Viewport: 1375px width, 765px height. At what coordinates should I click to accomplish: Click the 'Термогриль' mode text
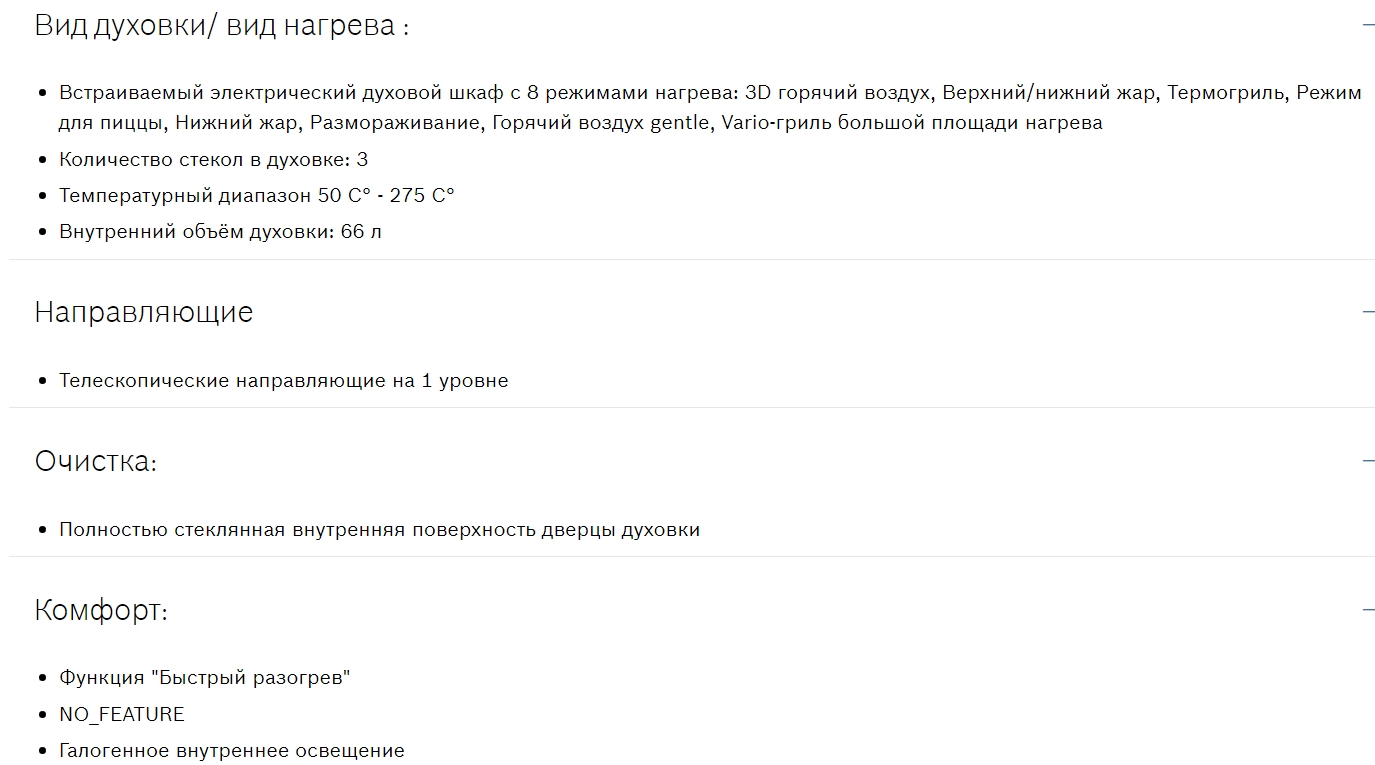(1225, 93)
